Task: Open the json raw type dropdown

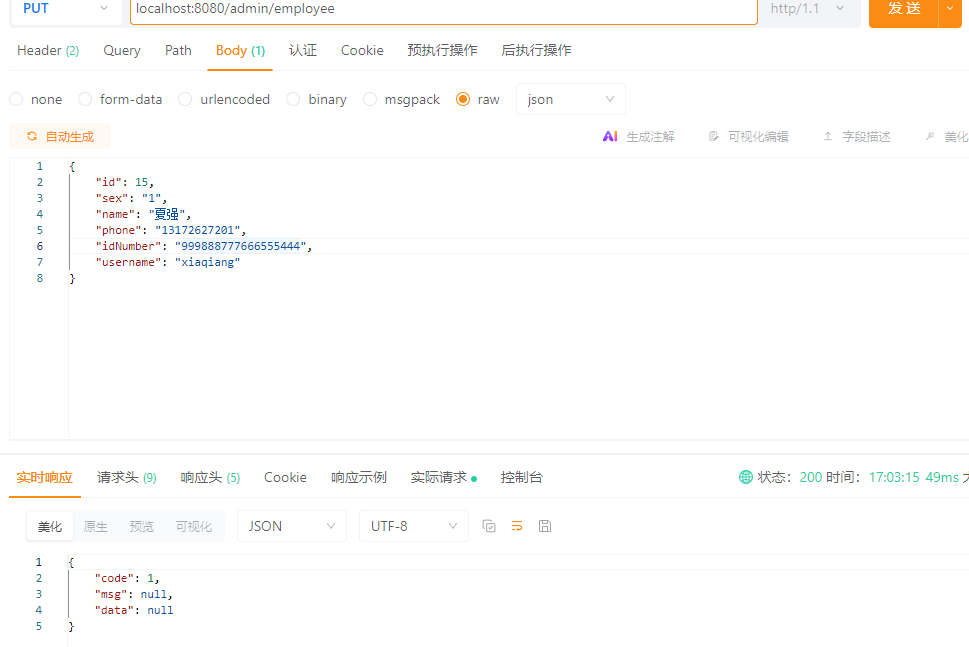Action: [570, 99]
